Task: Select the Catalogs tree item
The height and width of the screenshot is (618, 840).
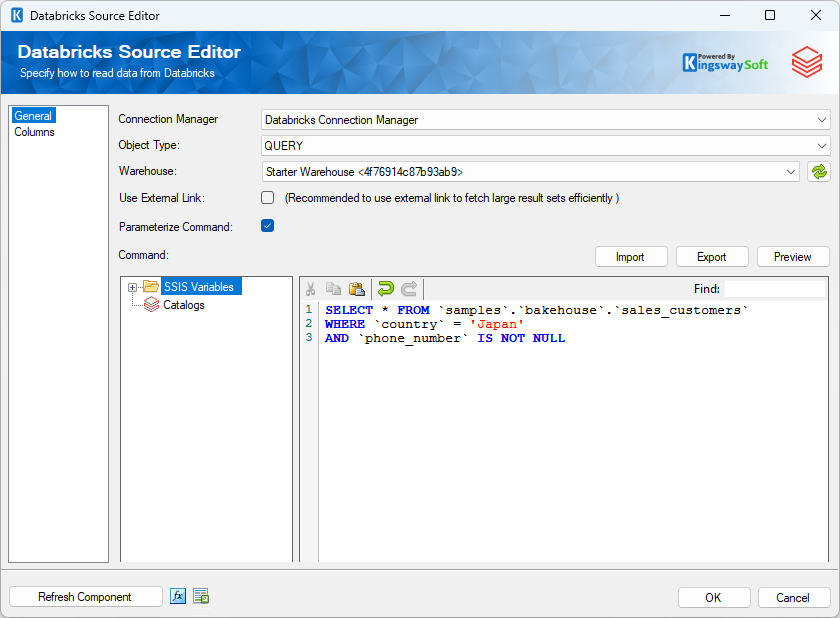Action: click(184, 305)
